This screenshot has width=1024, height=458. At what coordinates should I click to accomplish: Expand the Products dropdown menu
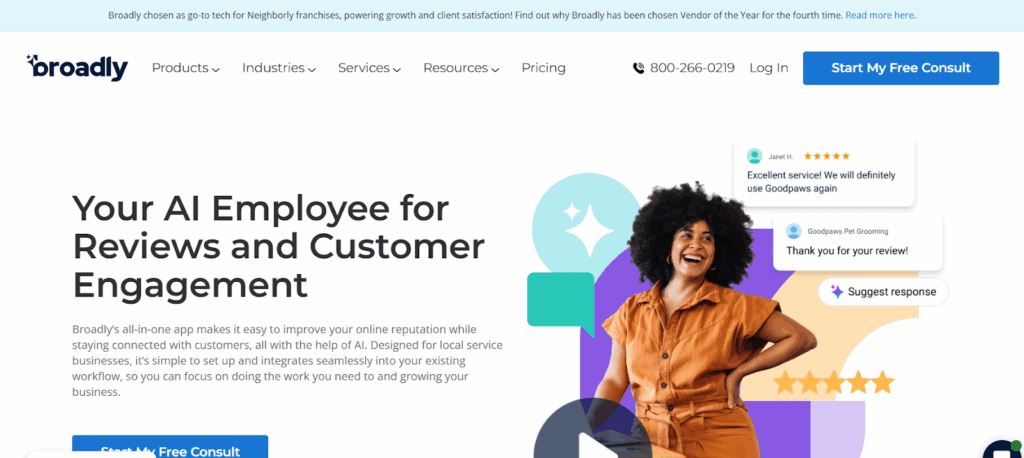(x=185, y=68)
